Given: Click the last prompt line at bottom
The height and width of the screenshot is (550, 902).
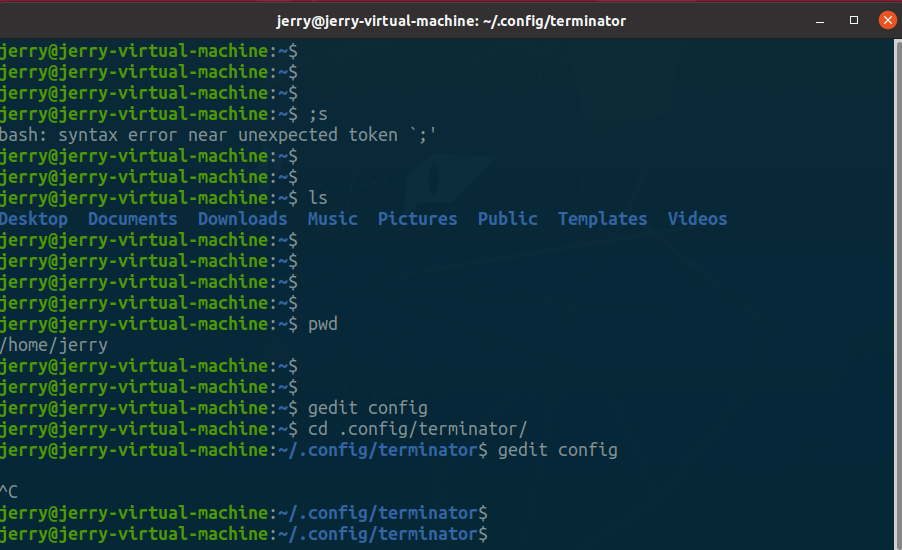Looking at the screenshot, I should click(244, 534).
